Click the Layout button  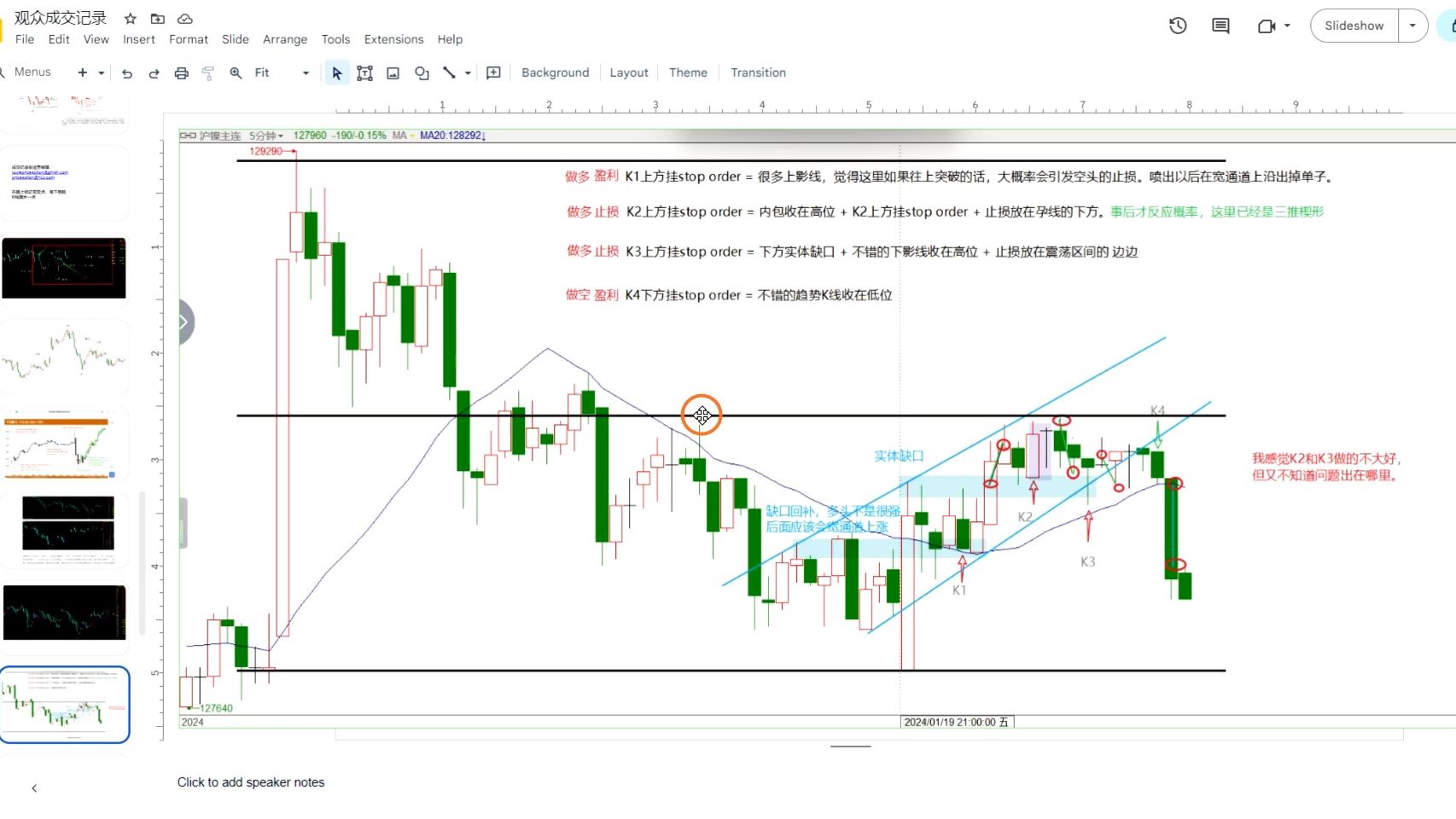[x=629, y=73]
